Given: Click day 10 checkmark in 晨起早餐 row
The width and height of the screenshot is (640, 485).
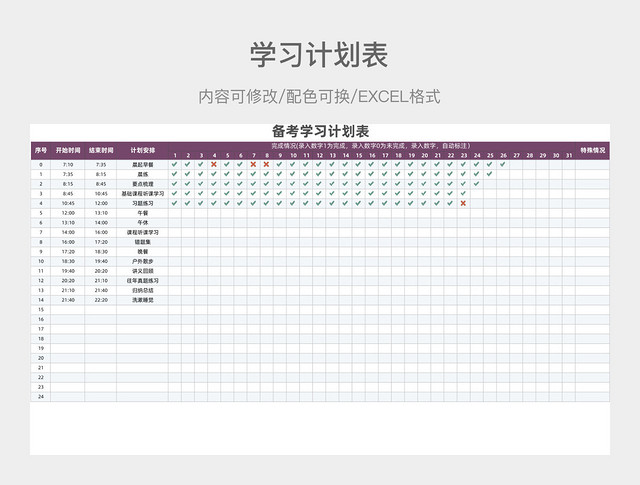Looking at the screenshot, I should (292, 164).
